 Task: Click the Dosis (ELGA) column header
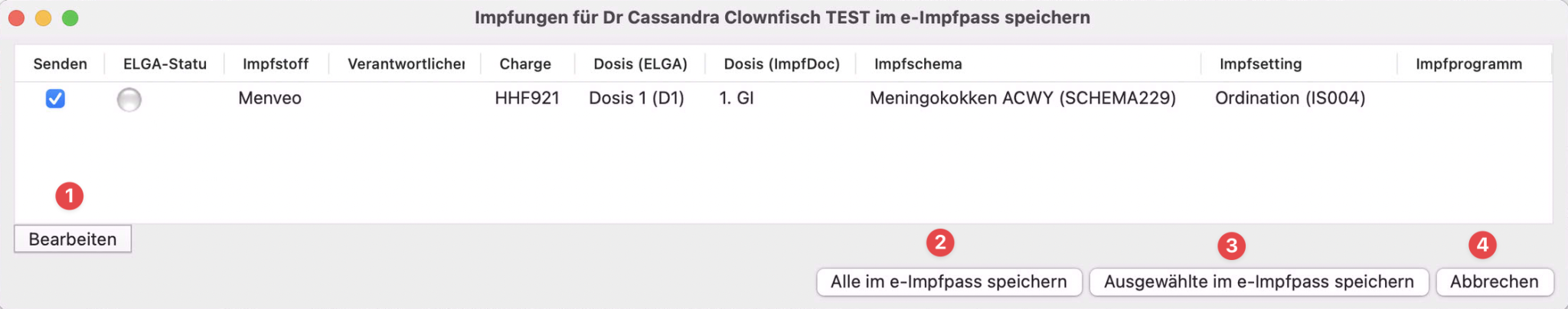coord(640,64)
